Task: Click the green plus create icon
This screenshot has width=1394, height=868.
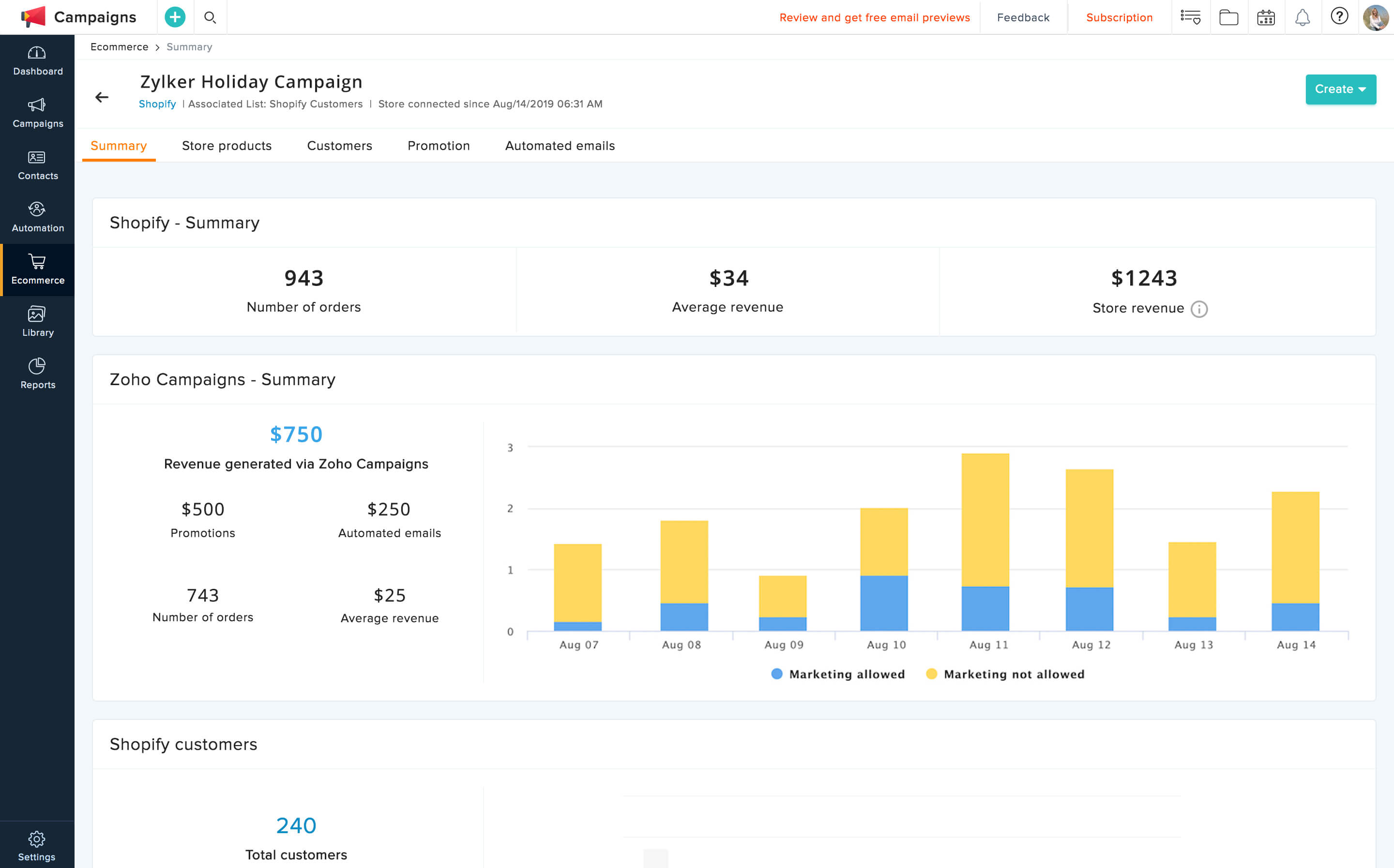Action: tap(175, 17)
